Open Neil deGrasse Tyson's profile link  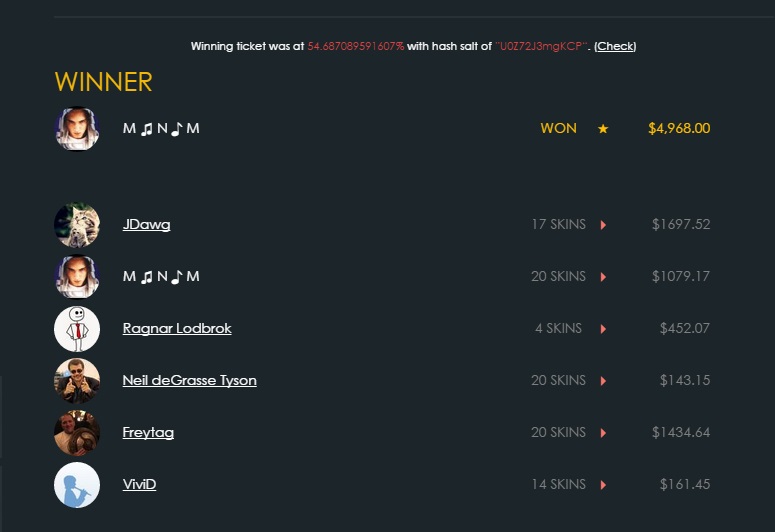click(x=189, y=381)
